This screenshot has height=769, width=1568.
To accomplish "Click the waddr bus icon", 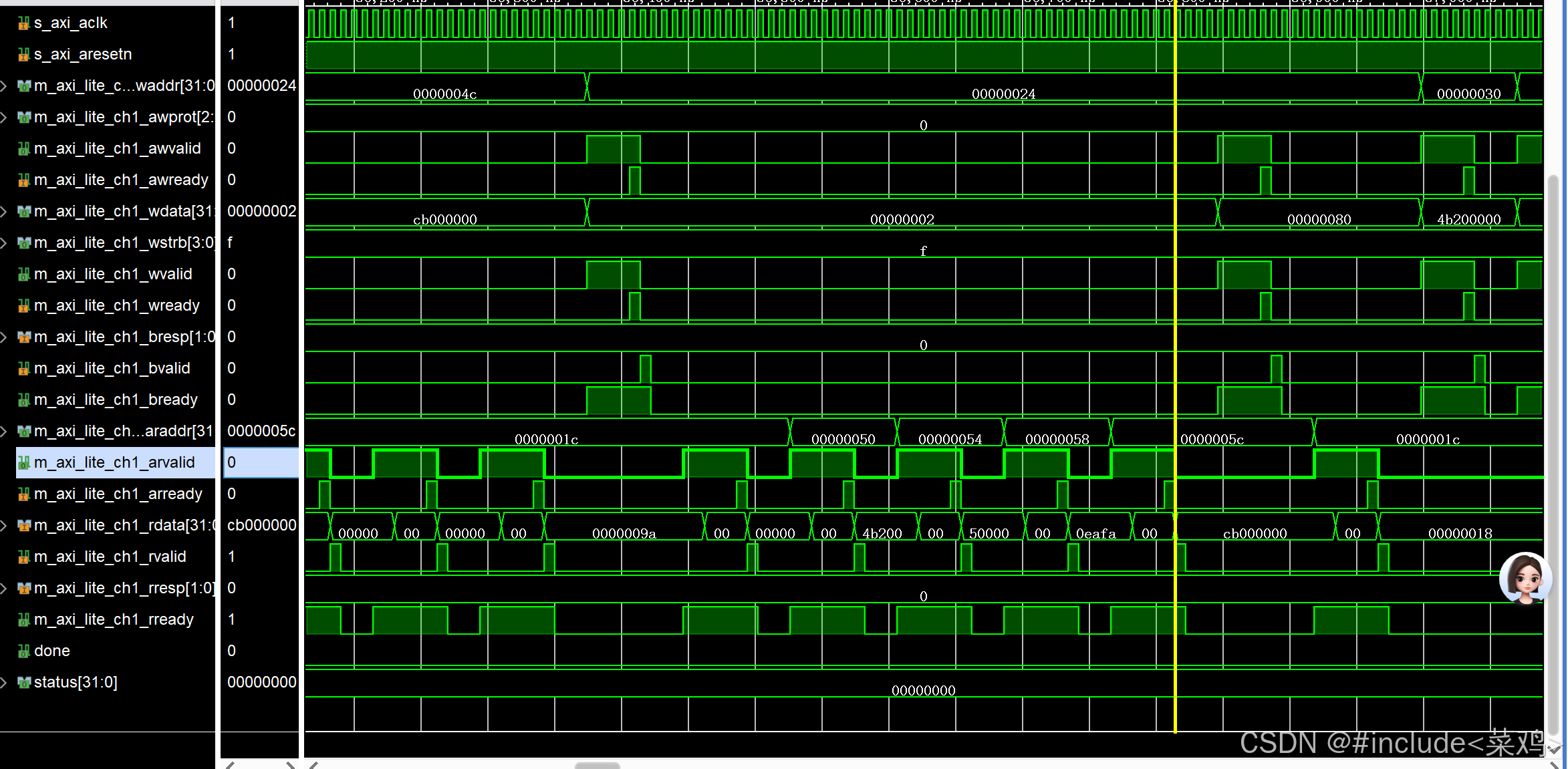I will (24, 86).
